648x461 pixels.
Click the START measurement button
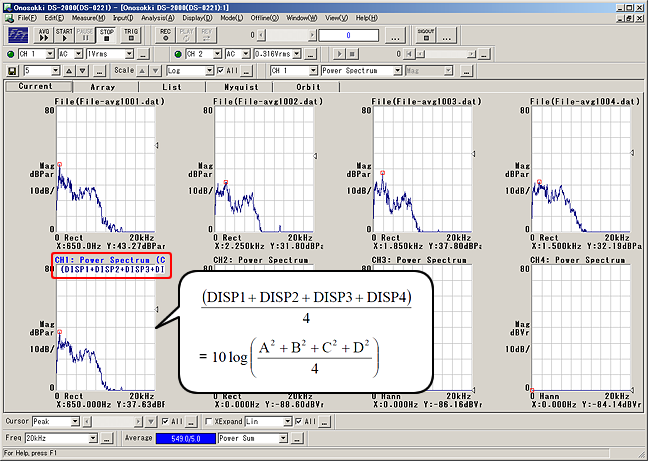(x=64, y=35)
